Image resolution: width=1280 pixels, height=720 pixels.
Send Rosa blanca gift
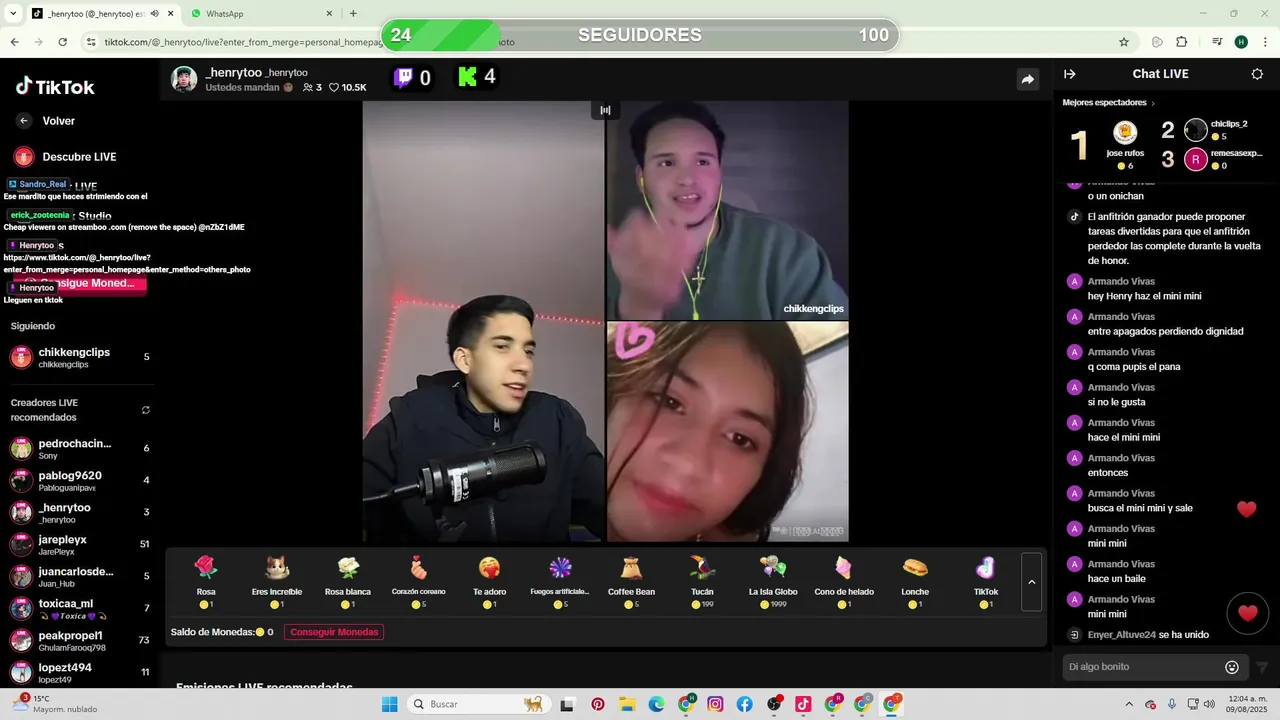point(348,581)
